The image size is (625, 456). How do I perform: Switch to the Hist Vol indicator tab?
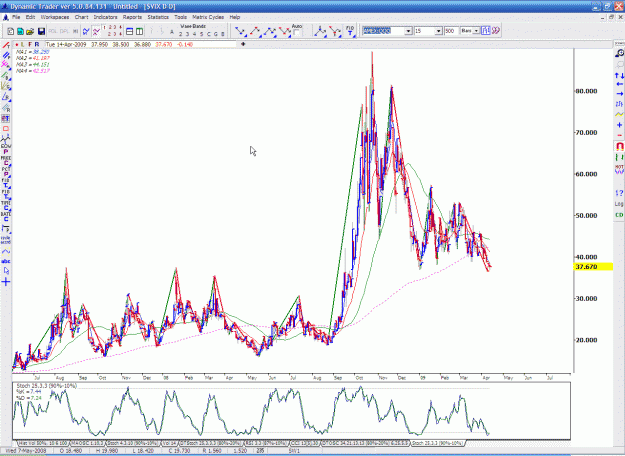point(43,443)
